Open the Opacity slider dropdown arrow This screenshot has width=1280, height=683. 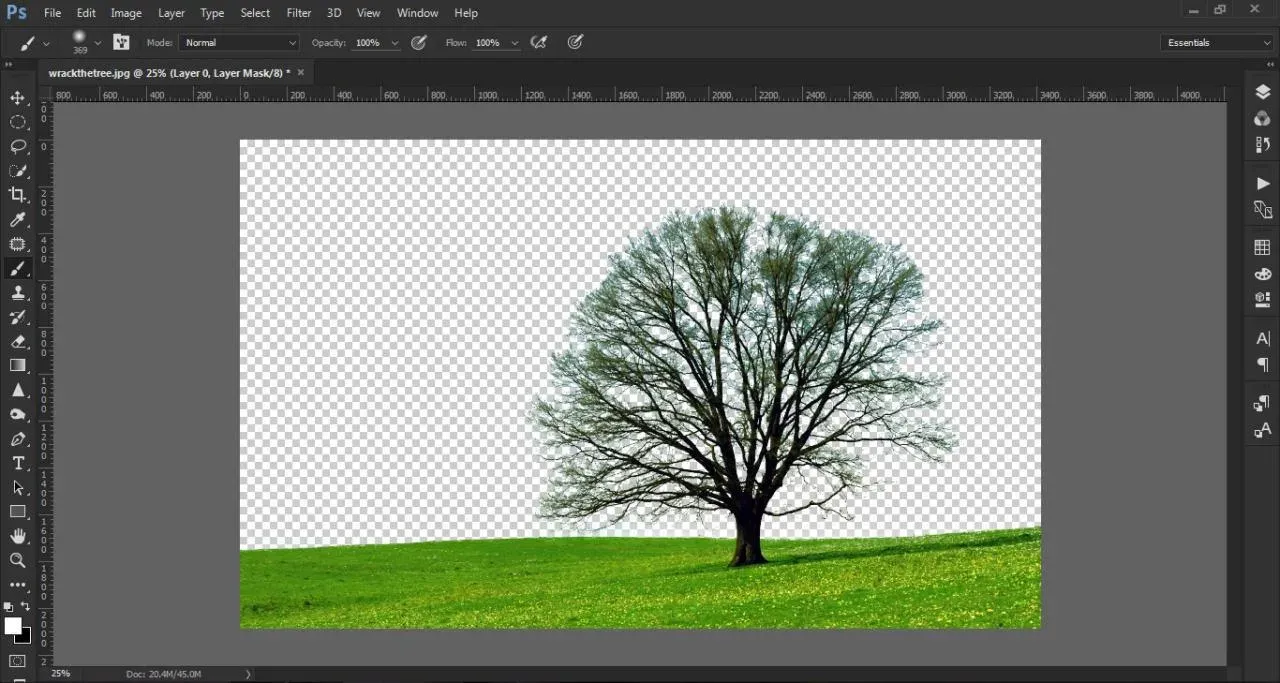pyautogui.click(x=395, y=43)
